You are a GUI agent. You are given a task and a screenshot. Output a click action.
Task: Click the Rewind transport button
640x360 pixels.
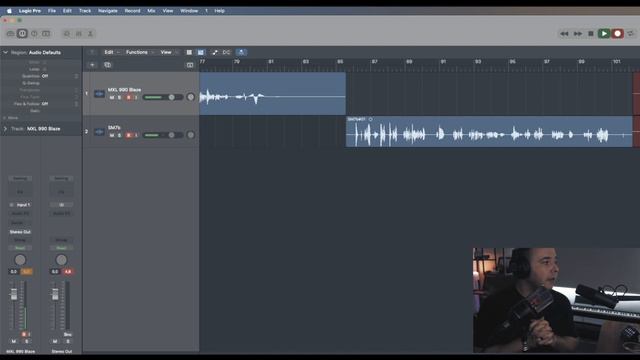pos(564,33)
